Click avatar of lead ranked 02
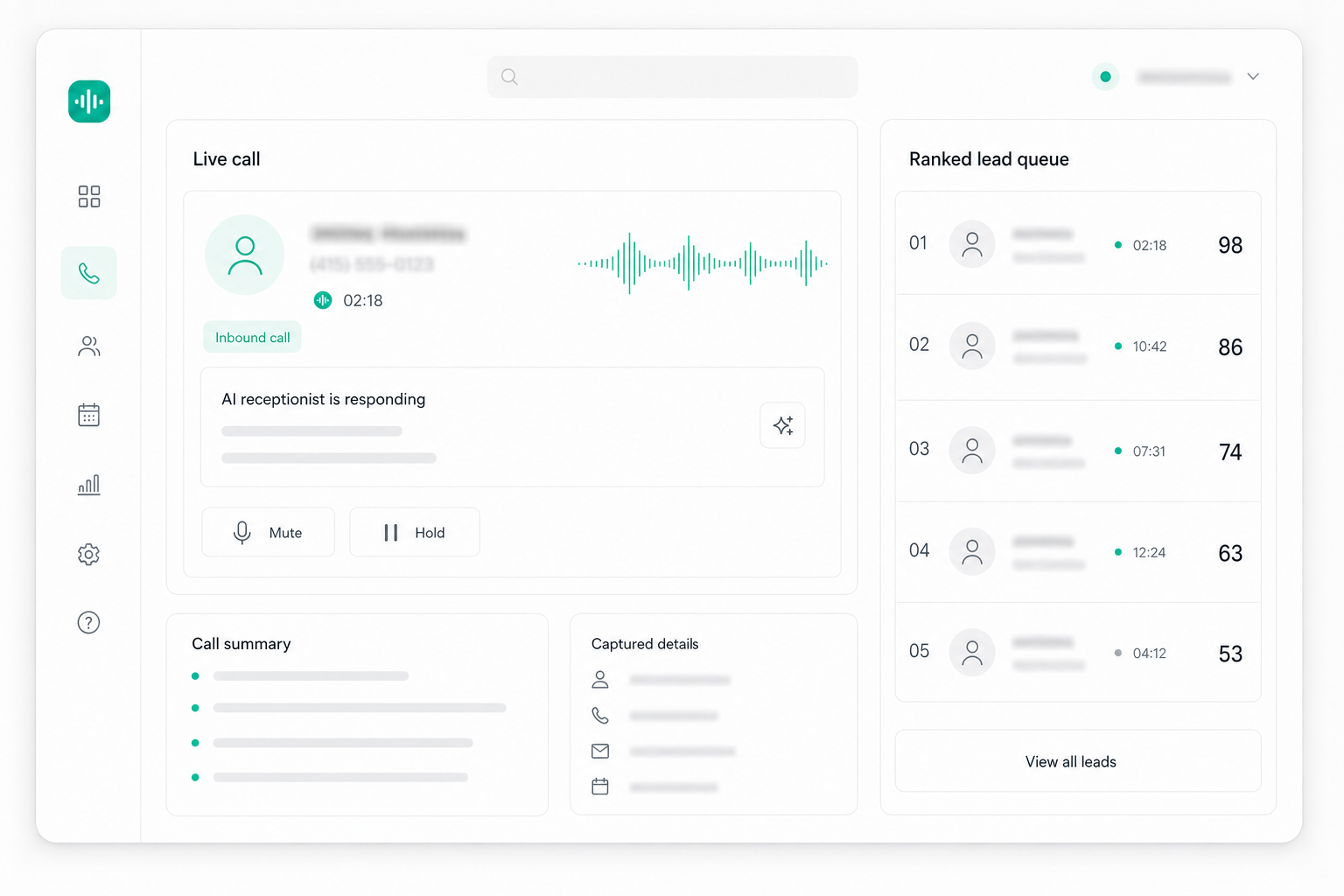Viewport: 1344px width, 896px height. [x=972, y=346]
